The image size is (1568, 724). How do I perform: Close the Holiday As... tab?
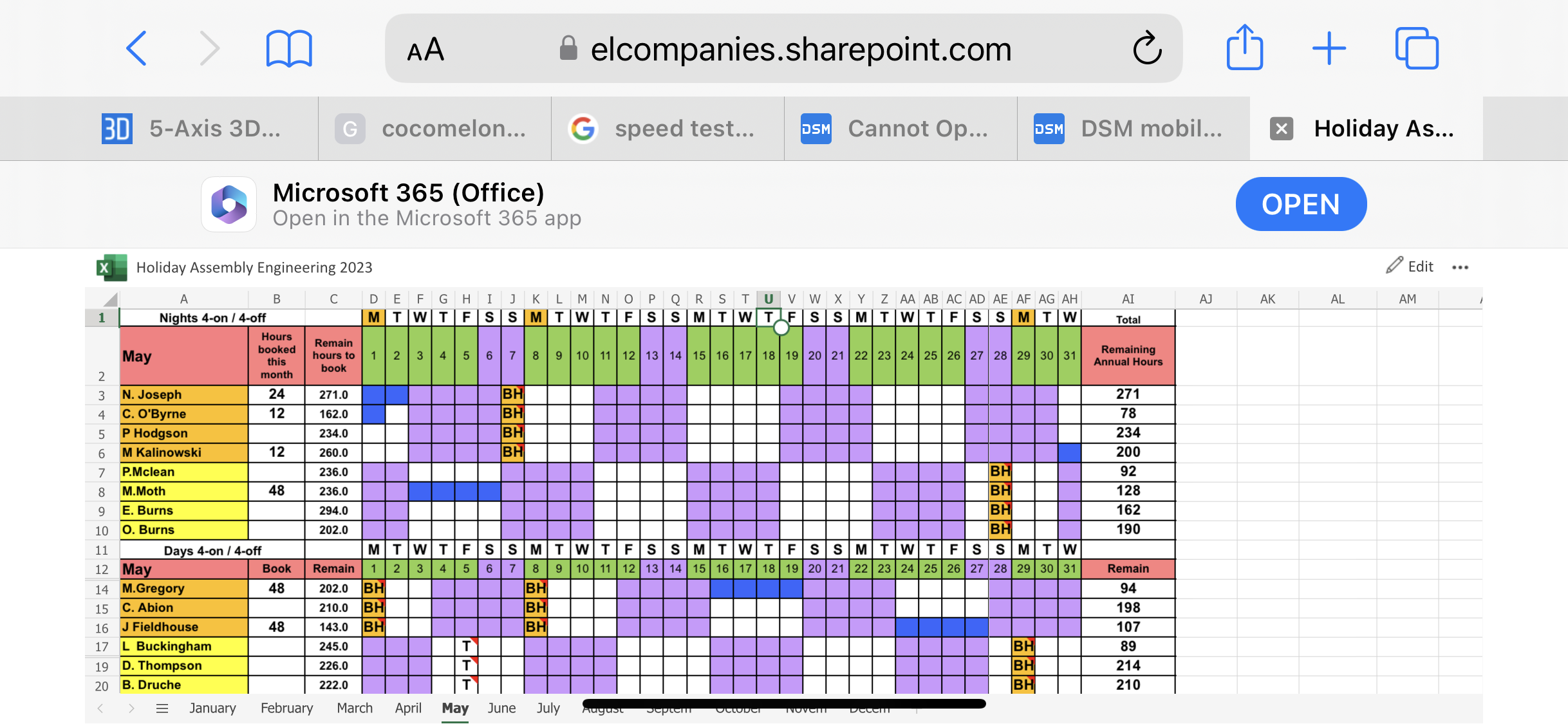coord(1281,129)
